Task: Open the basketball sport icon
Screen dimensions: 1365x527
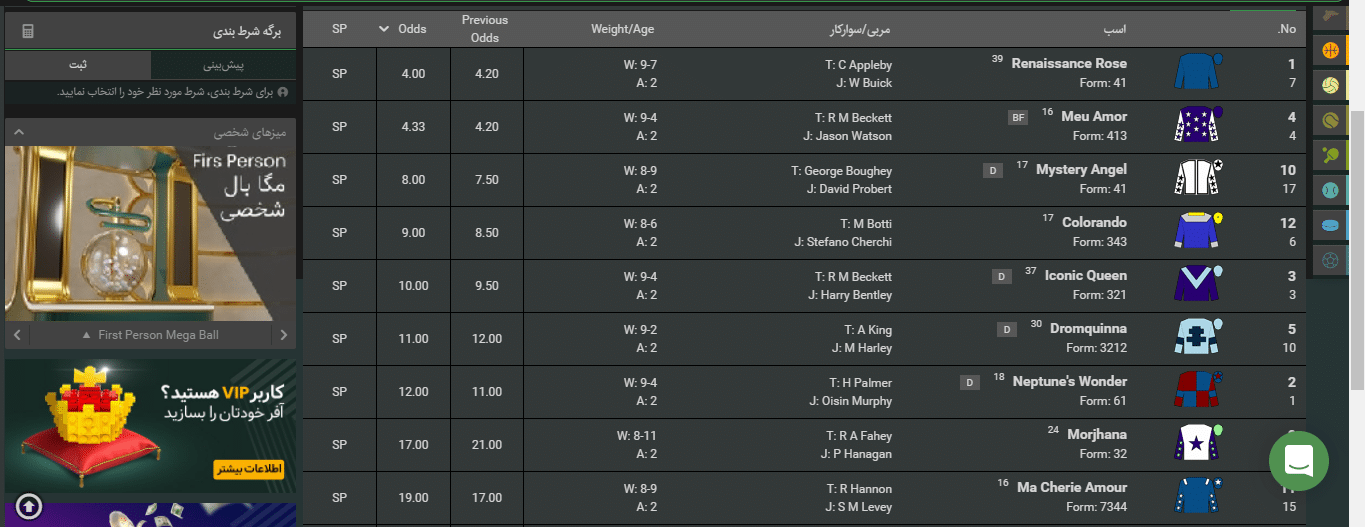Action: 1331,50
